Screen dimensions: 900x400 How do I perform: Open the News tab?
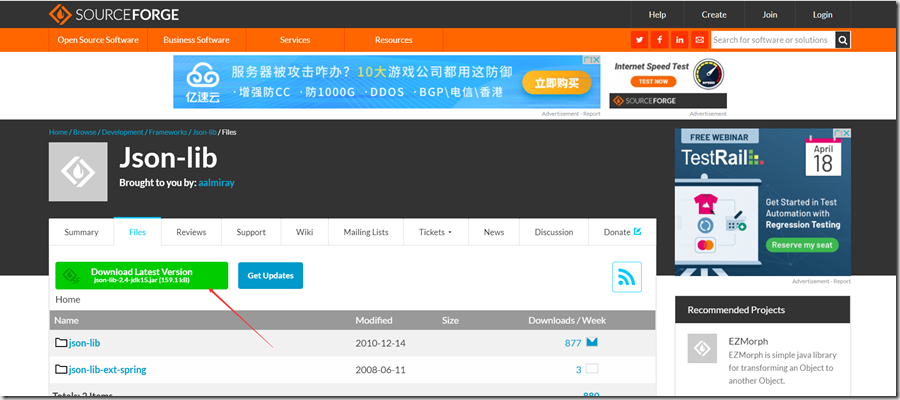point(494,232)
